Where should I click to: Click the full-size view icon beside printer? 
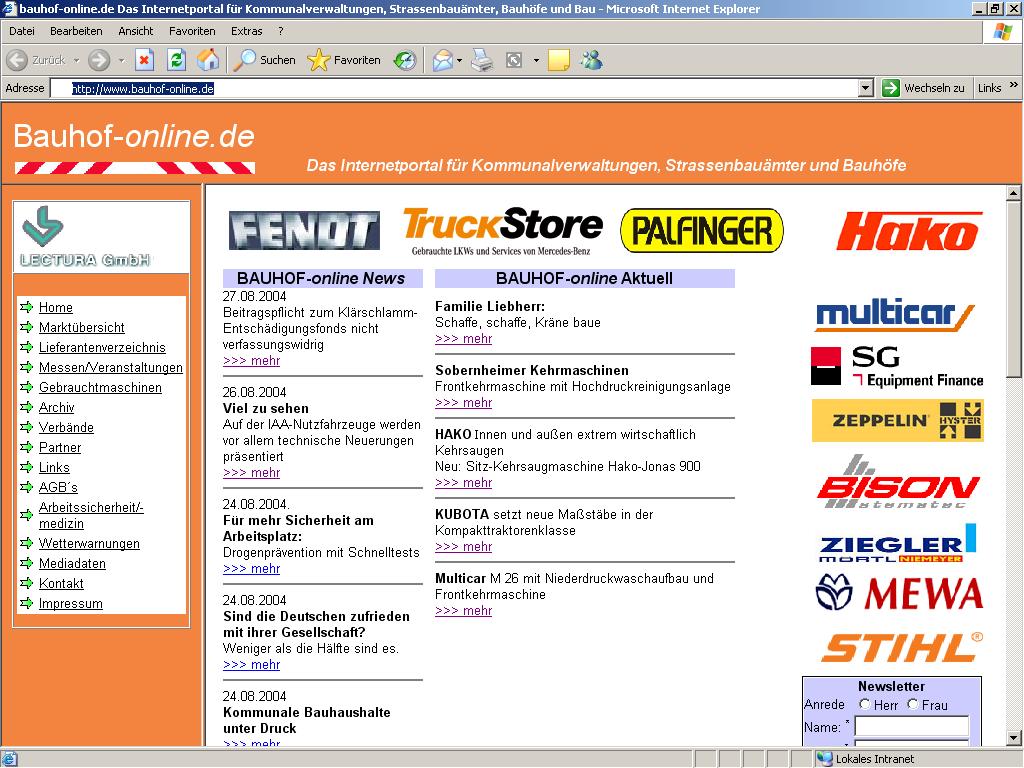pyautogui.click(x=514, y=60)
